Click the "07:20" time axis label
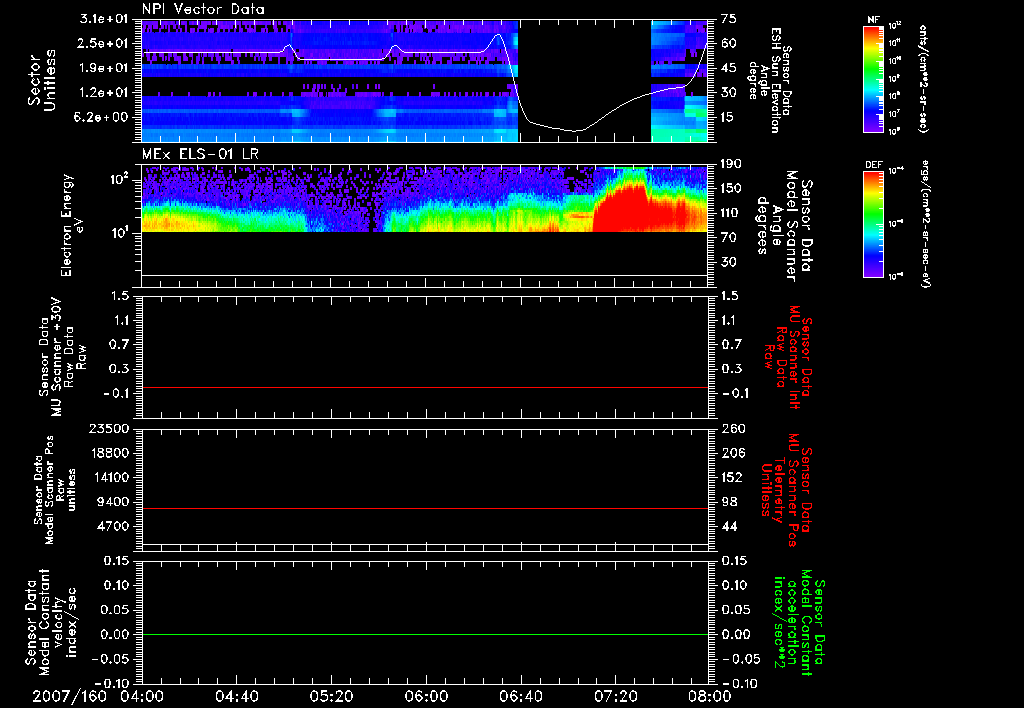The image size is (1024, 708). point(615,696)
